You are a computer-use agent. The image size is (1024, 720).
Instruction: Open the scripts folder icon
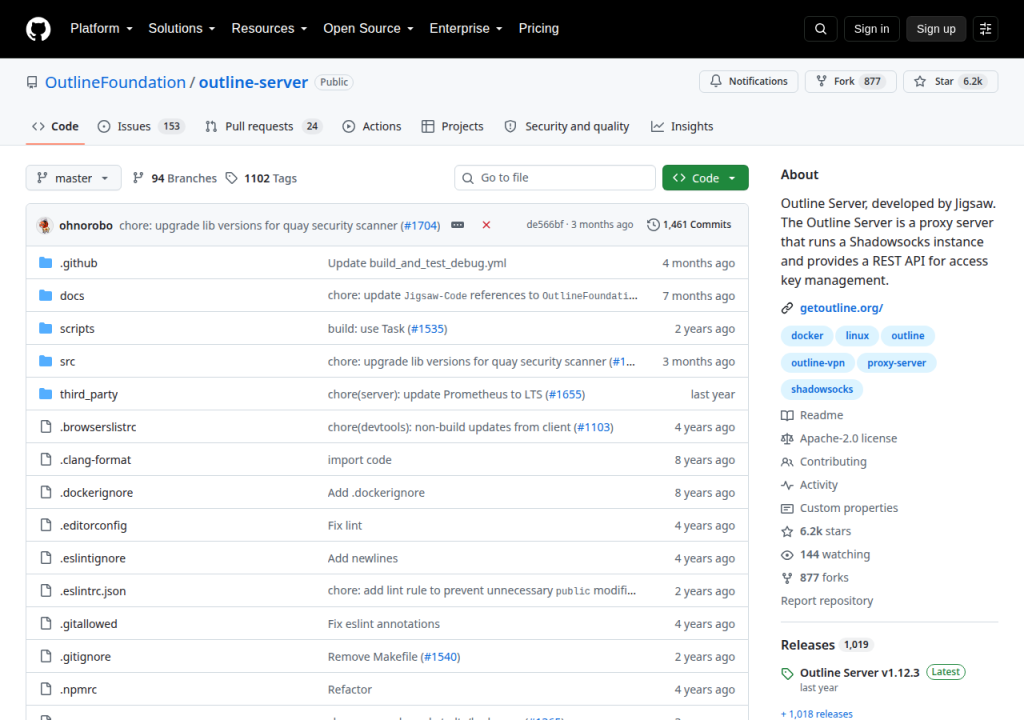point(46,328)
